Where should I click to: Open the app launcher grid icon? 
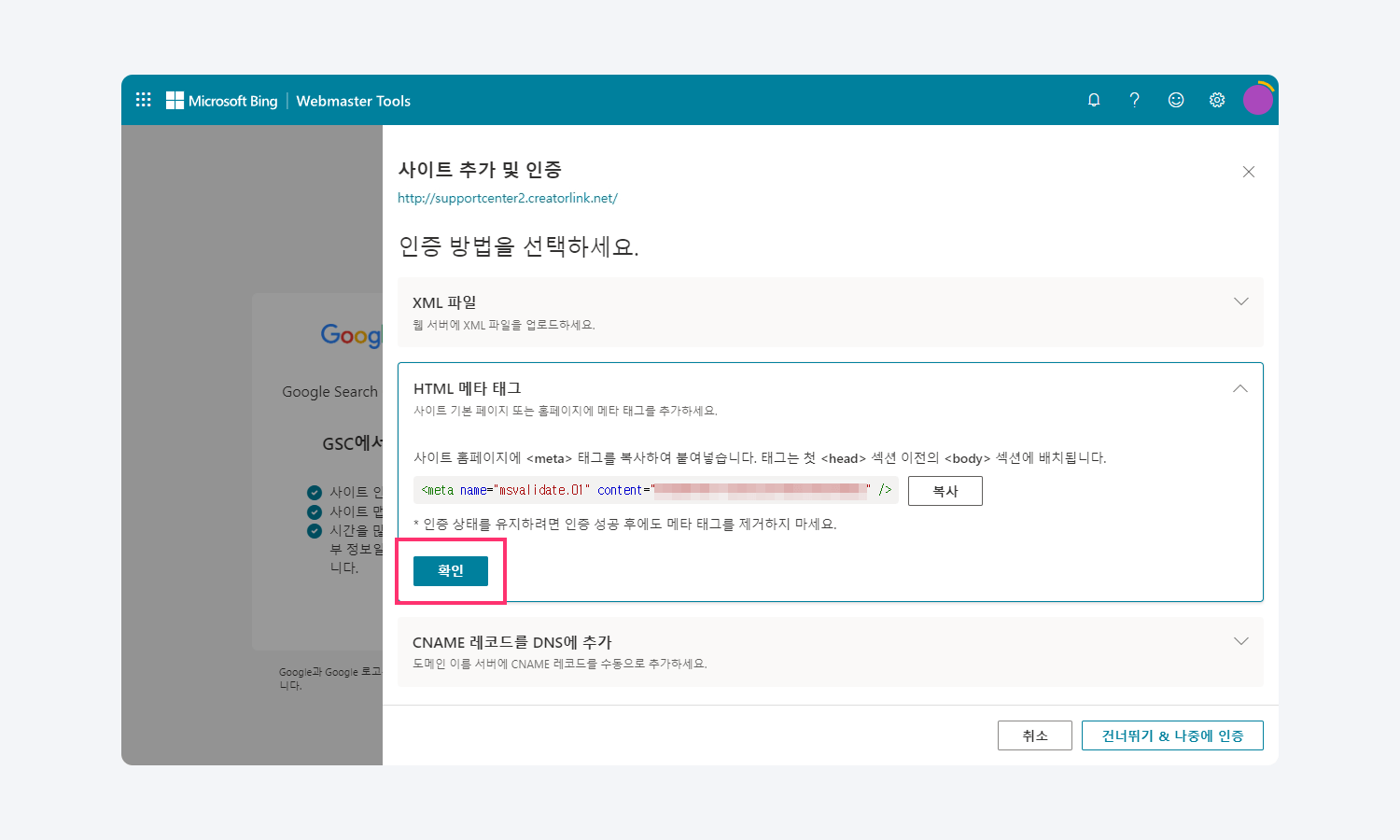(x=143, y=100)
